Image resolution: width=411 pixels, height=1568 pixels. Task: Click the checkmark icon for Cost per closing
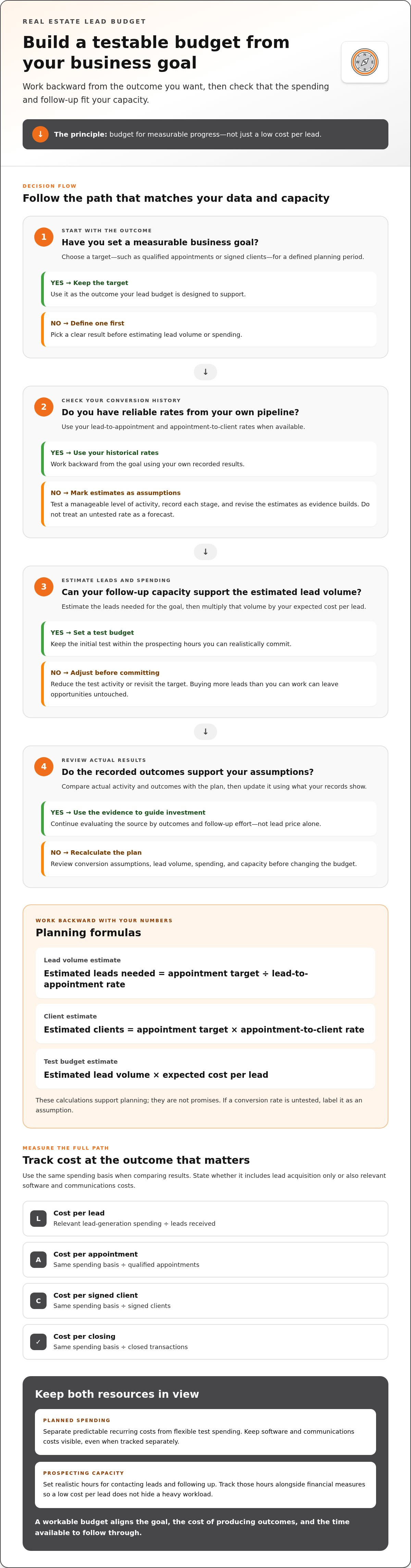point(38,1342)
